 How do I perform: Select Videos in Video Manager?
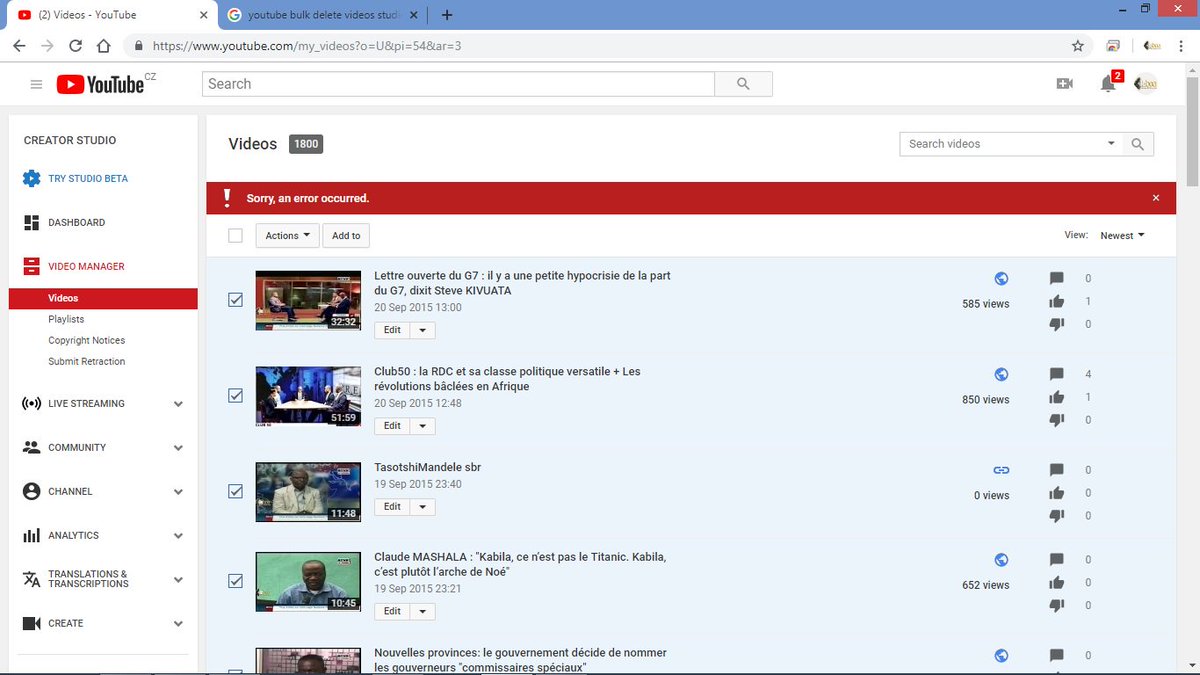click(103, 298)
